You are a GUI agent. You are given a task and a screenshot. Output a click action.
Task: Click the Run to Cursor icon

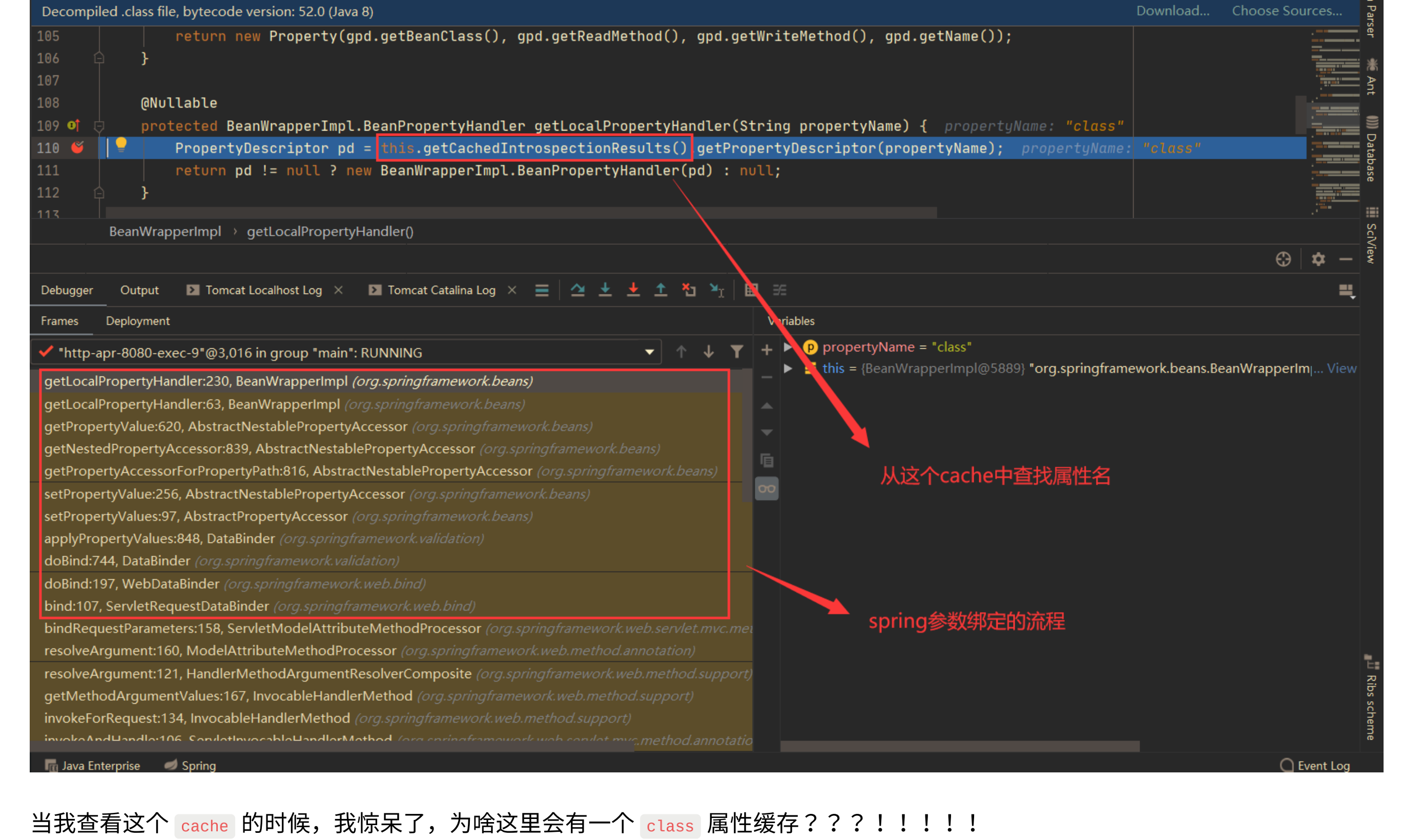[x=717, y=290]
